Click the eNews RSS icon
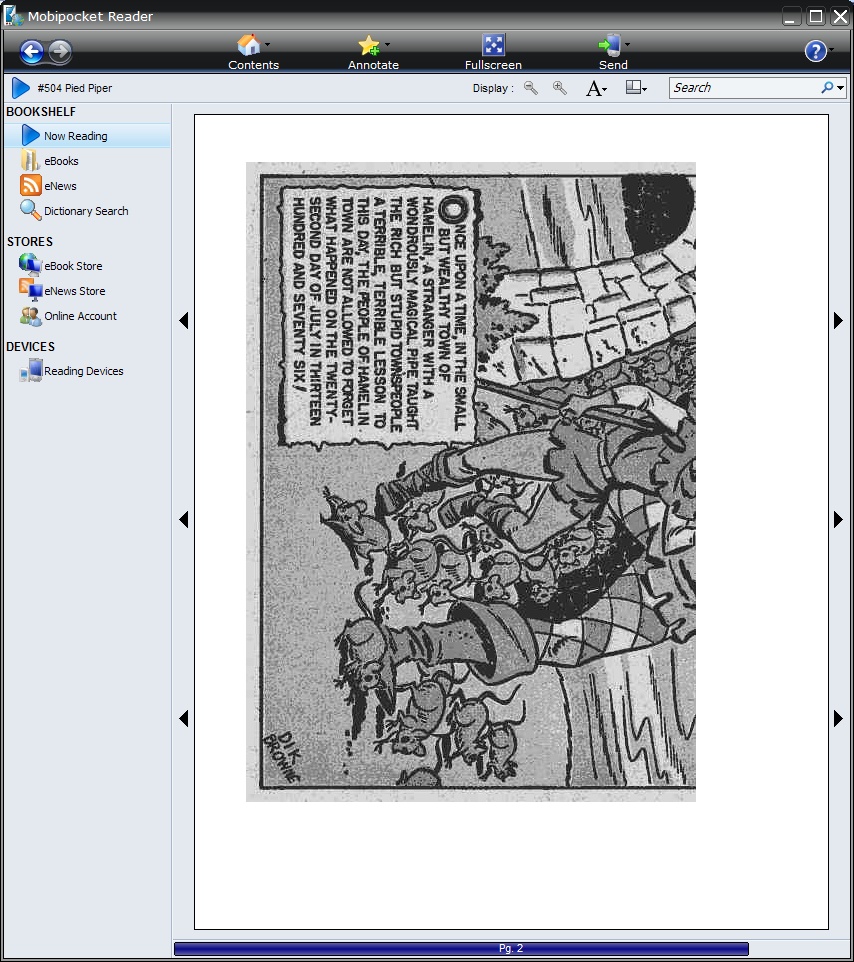 click(31, 185)
